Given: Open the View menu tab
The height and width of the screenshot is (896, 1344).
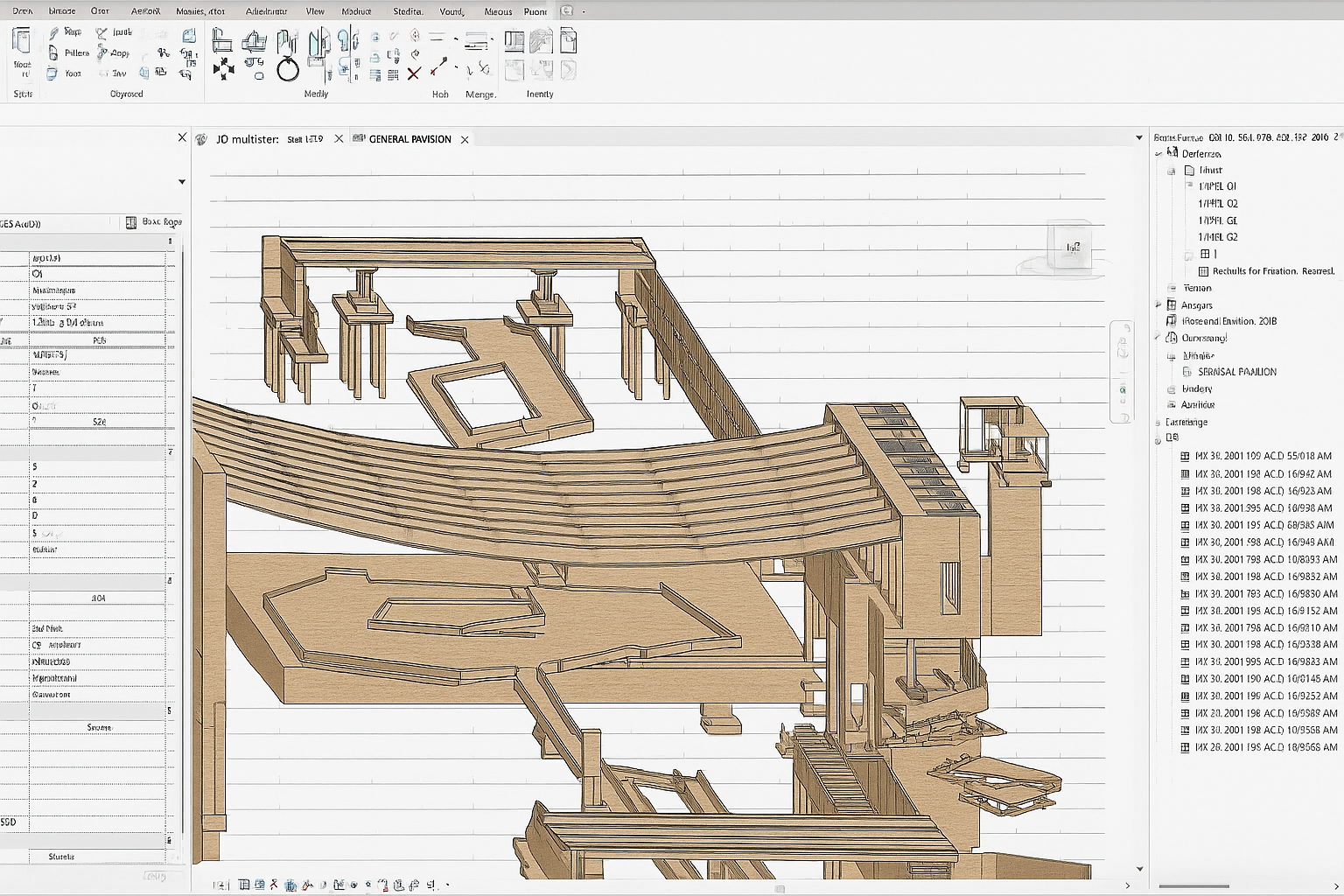Looking at the screenshot, I should pos(315,11).
